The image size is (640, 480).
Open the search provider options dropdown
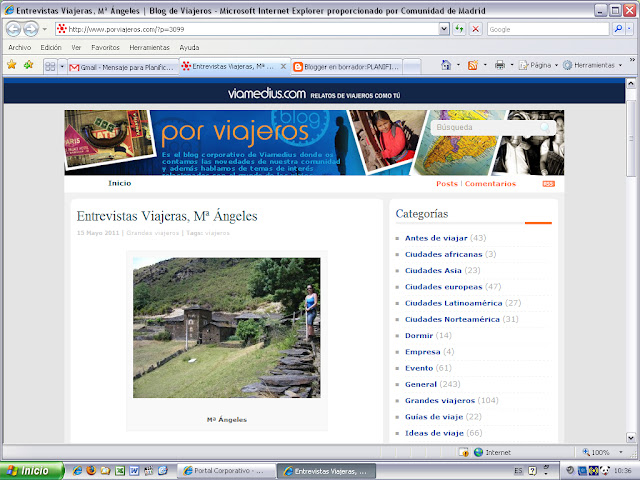click(x=630, y=29)
